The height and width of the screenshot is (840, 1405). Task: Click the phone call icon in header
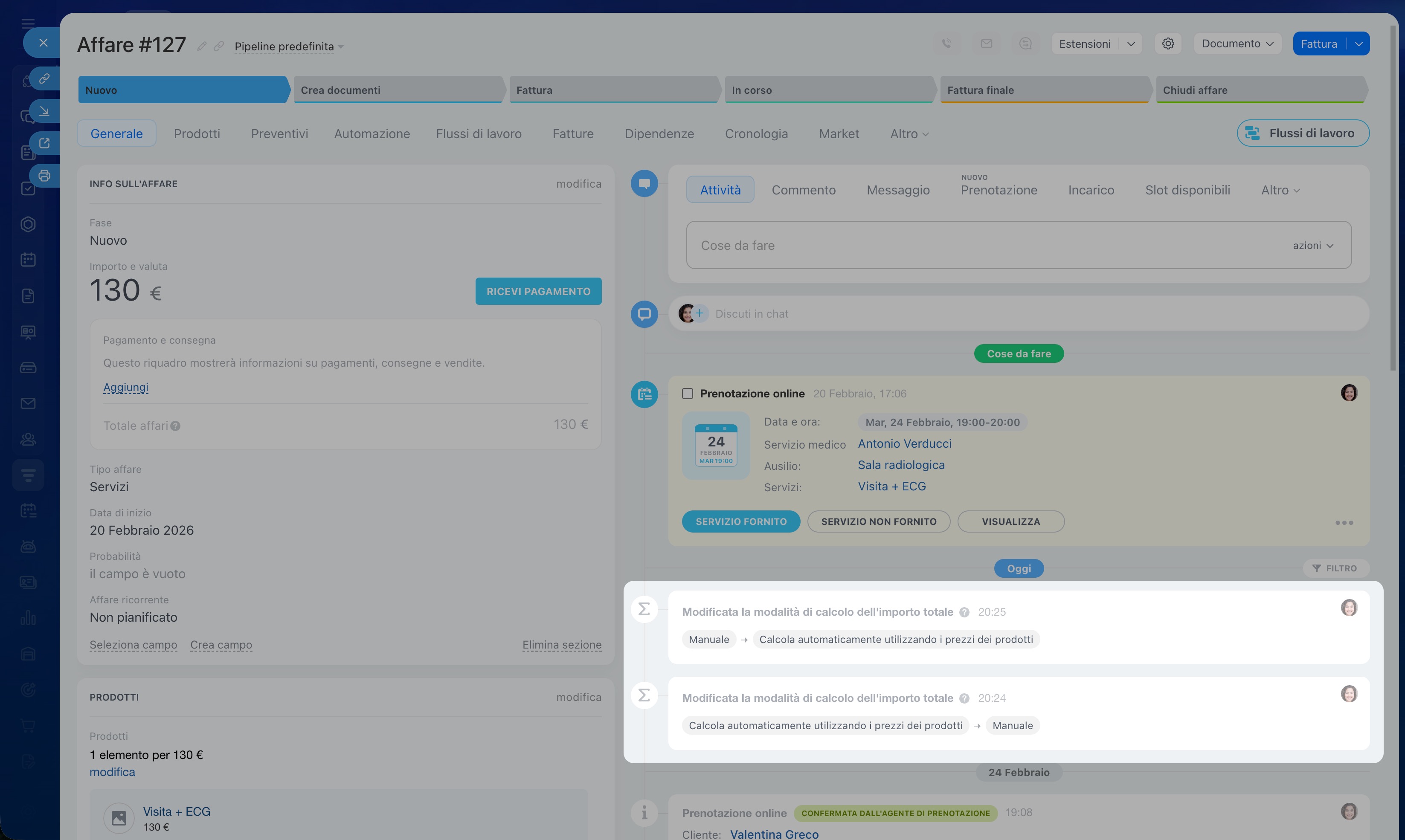[x=946, y=43]
